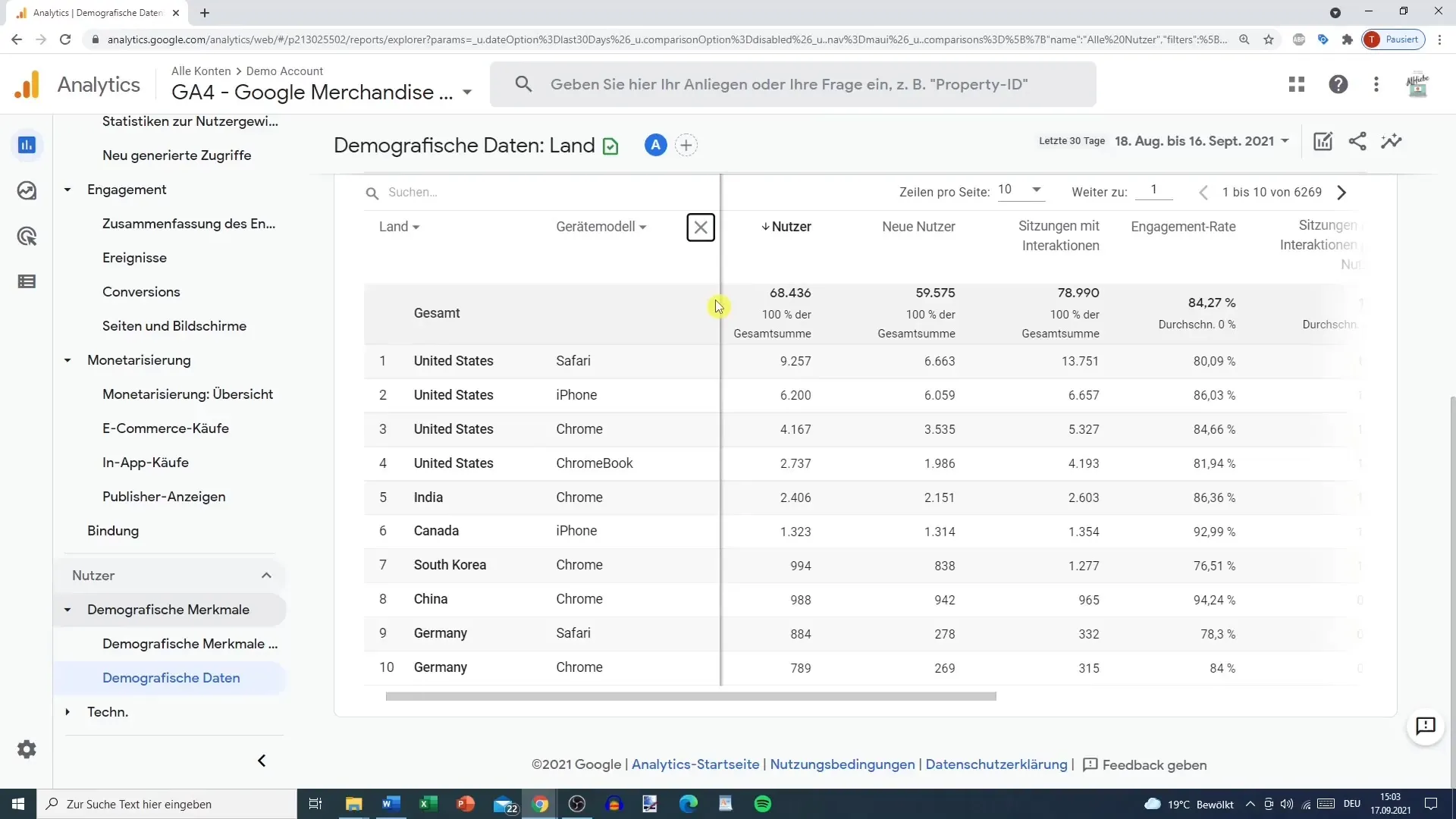
Task: Click the share/export report icon
Action: coord(1358,141)
